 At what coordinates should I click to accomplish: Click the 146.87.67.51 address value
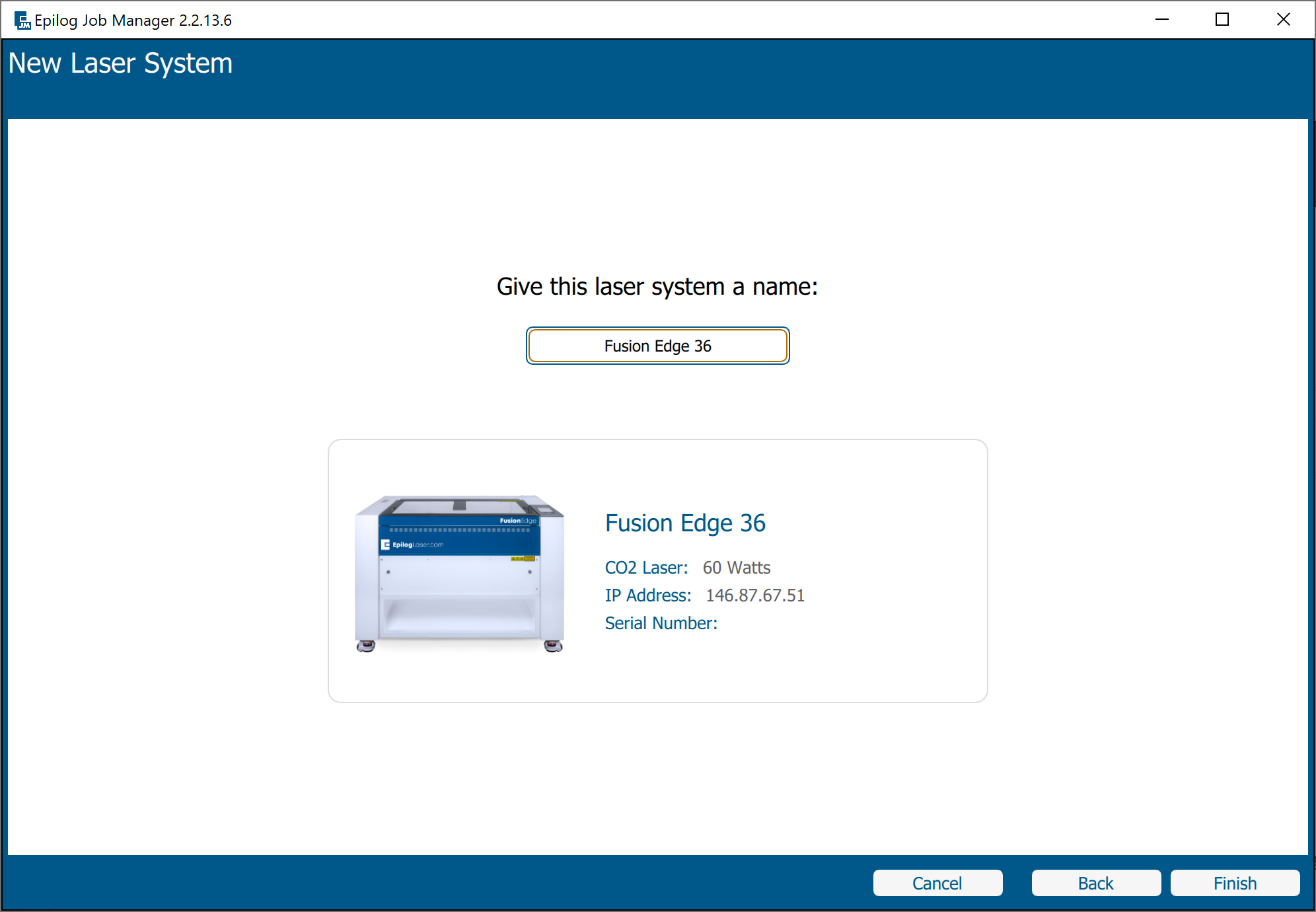pos(754,595)
